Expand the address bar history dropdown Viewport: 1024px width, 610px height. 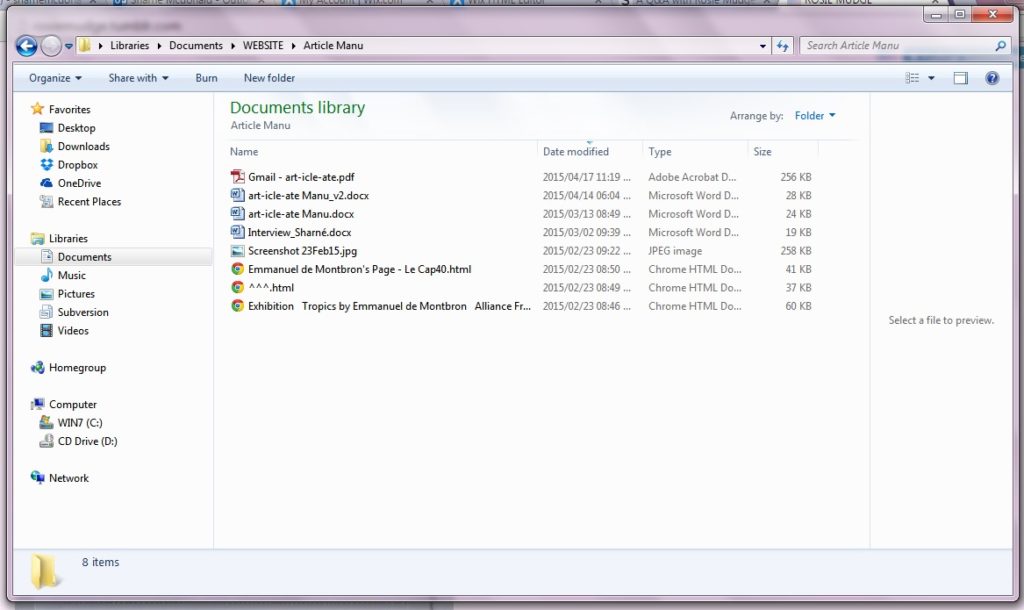(x=763, y=46)
